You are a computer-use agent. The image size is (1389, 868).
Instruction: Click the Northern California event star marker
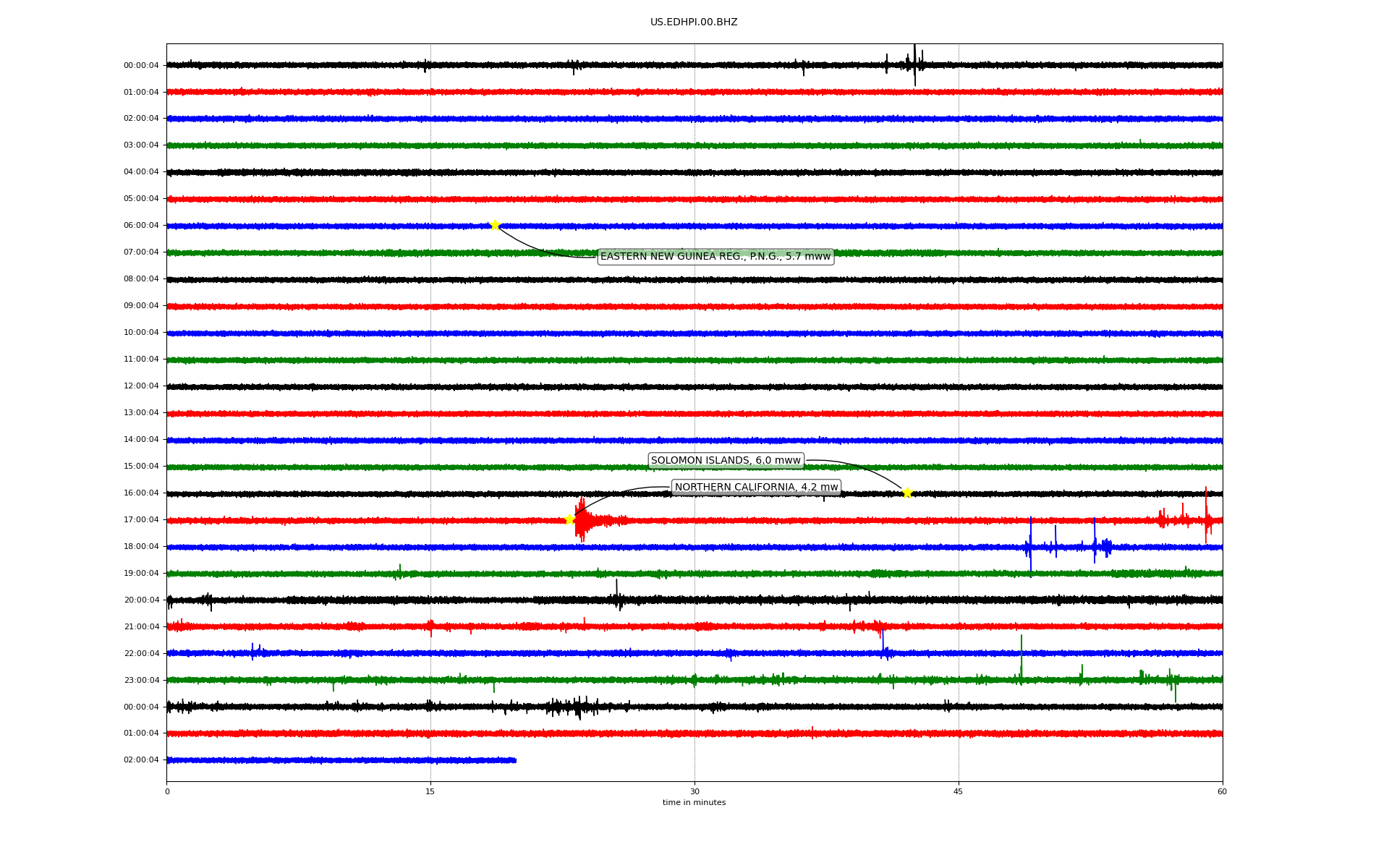tap(569, 519)
